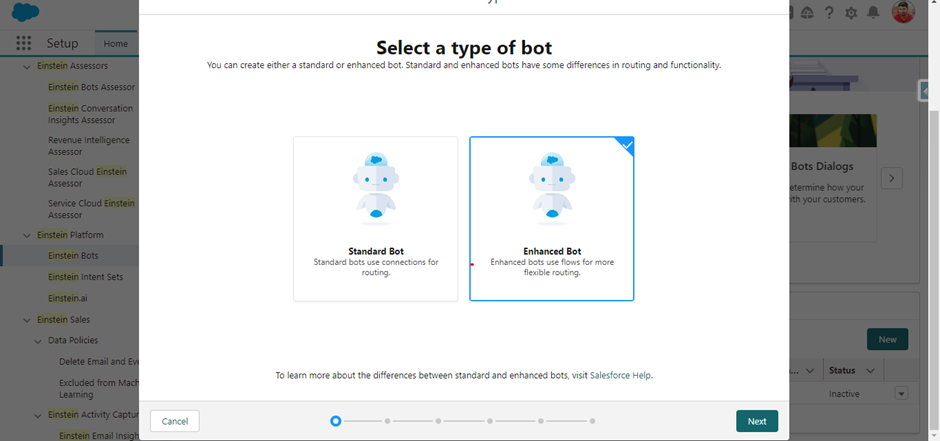Advance the Bots Dialogs carousel arrow
The height and width of the screenshot is (441, 940).
(891, 178)
